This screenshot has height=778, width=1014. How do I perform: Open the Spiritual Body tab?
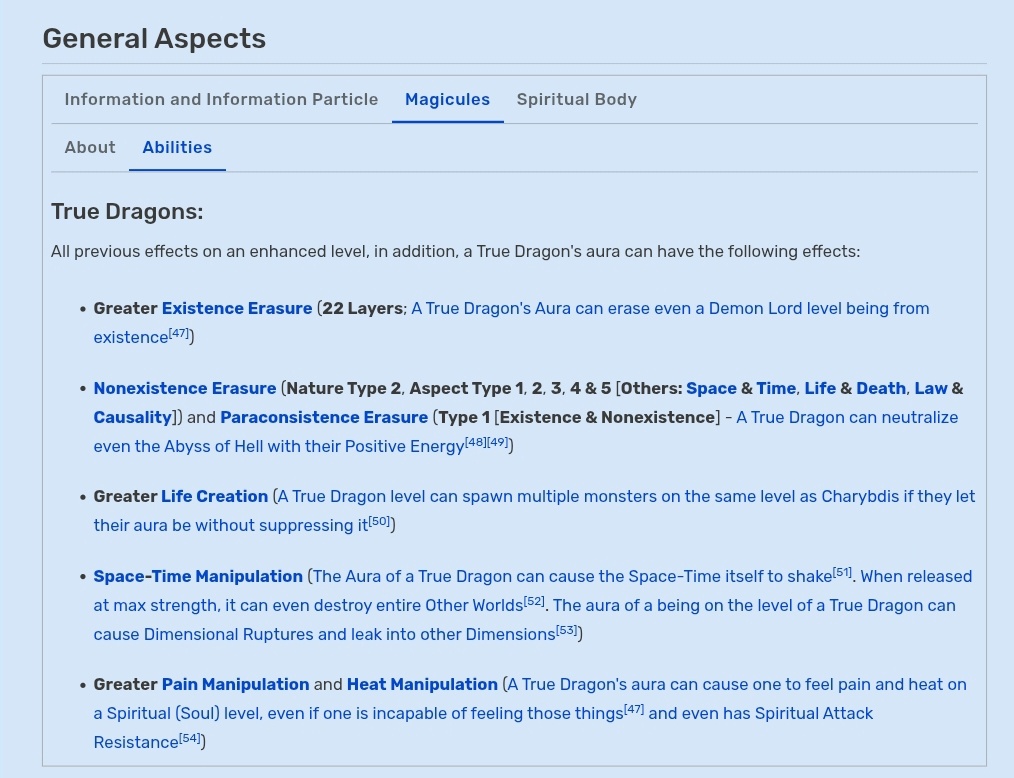coord(577,100)
